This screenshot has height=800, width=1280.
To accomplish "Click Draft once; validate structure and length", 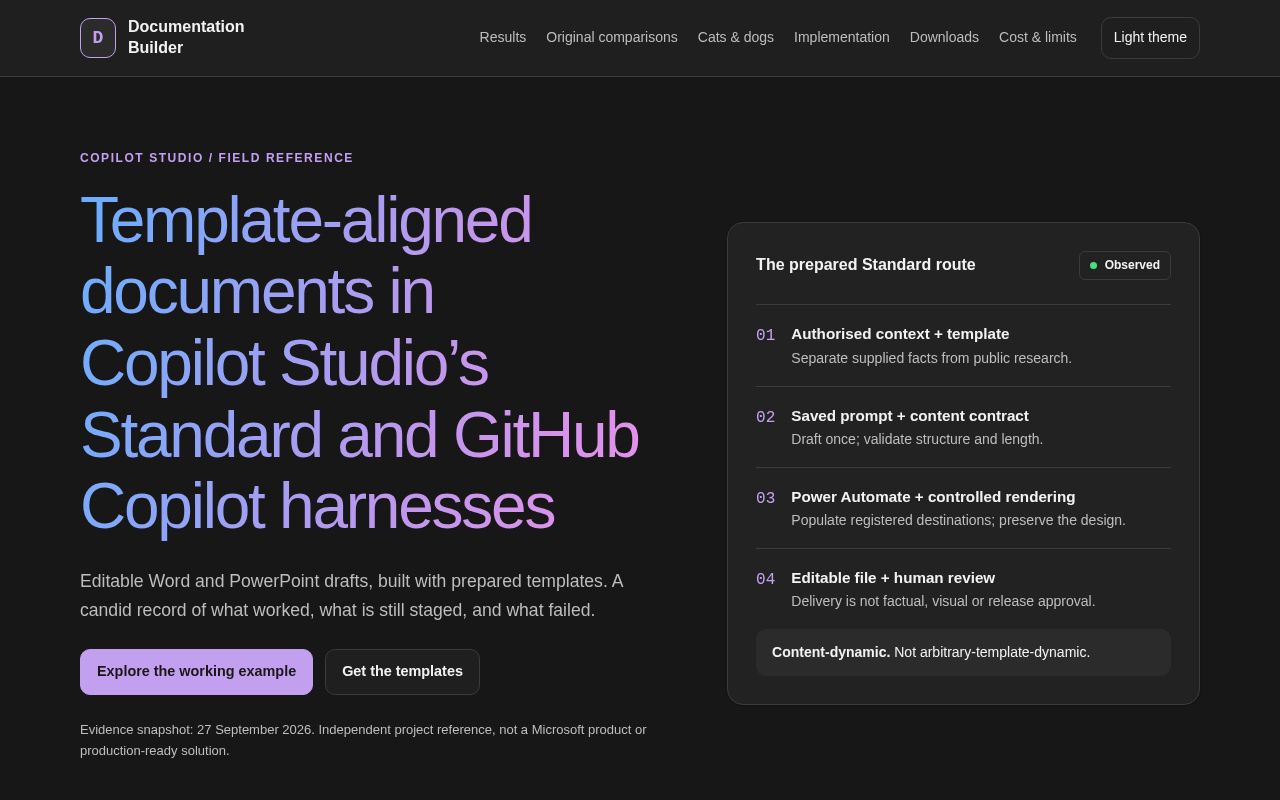I will coord(917,439).
